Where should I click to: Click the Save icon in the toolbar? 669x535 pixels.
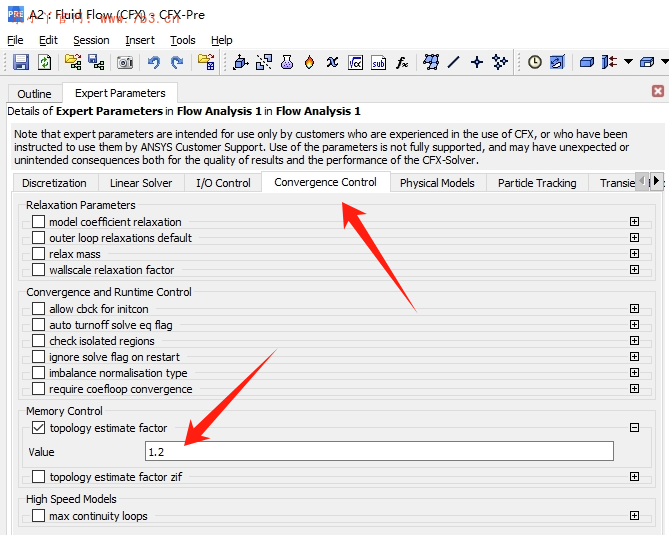(x=21, y=62)
